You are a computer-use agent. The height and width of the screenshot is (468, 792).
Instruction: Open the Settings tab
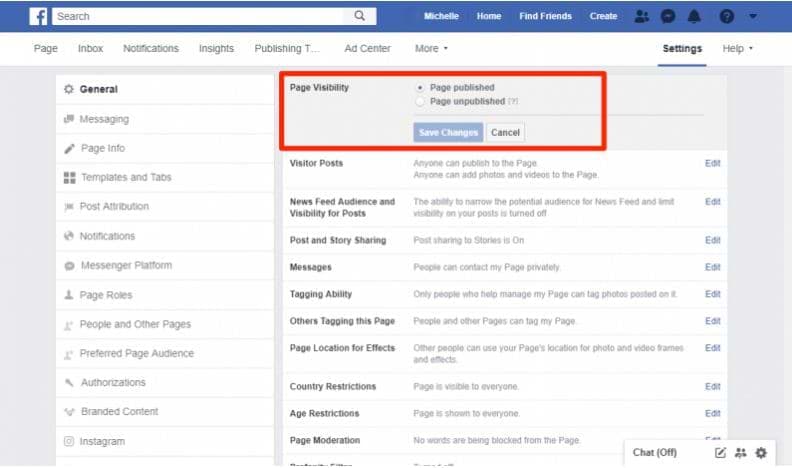coord(682,48)
